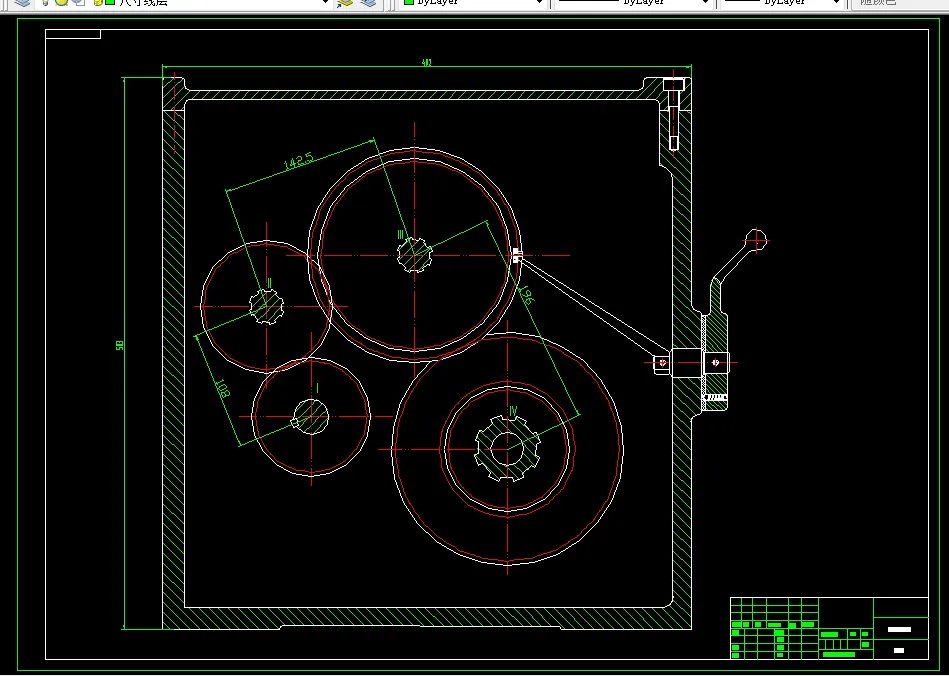The image size is (949, 676).
Task: Select the control lever handle knob
Action: click(756, 240)
